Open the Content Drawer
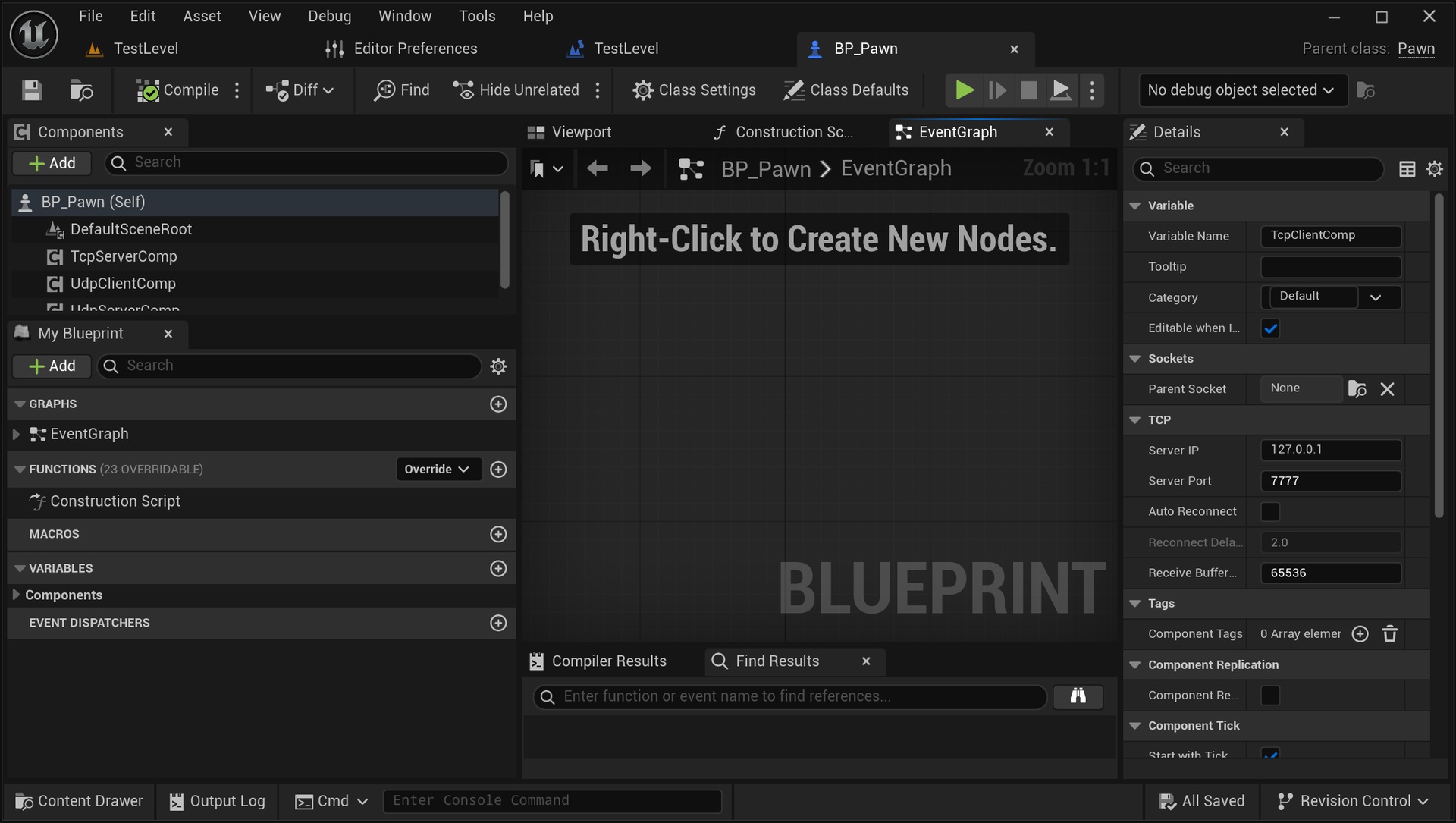The width and height of the screenshot is (1456, 823). click(x=79, y=801)
